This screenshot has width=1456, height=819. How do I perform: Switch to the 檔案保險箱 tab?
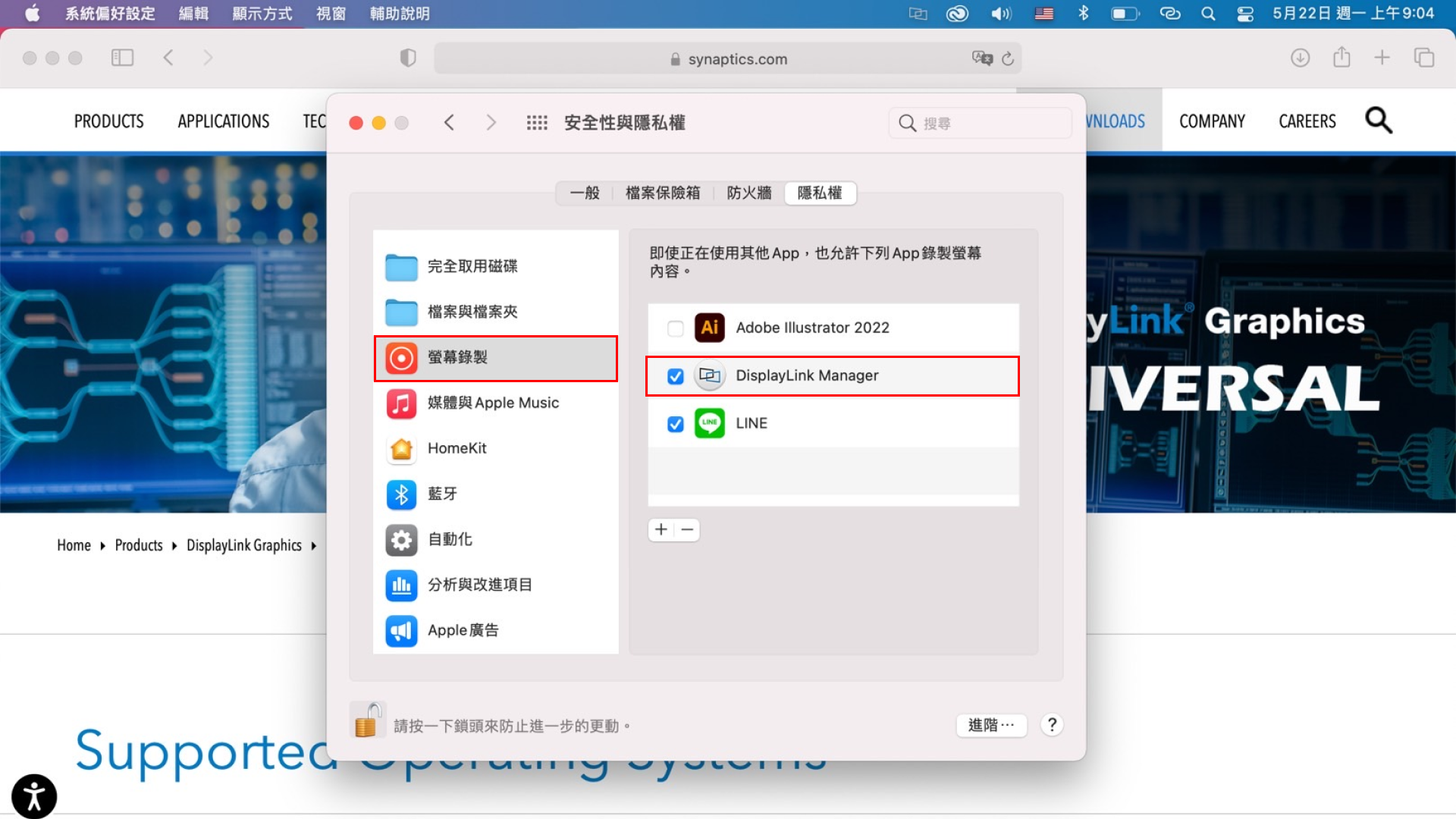(663, 193)
